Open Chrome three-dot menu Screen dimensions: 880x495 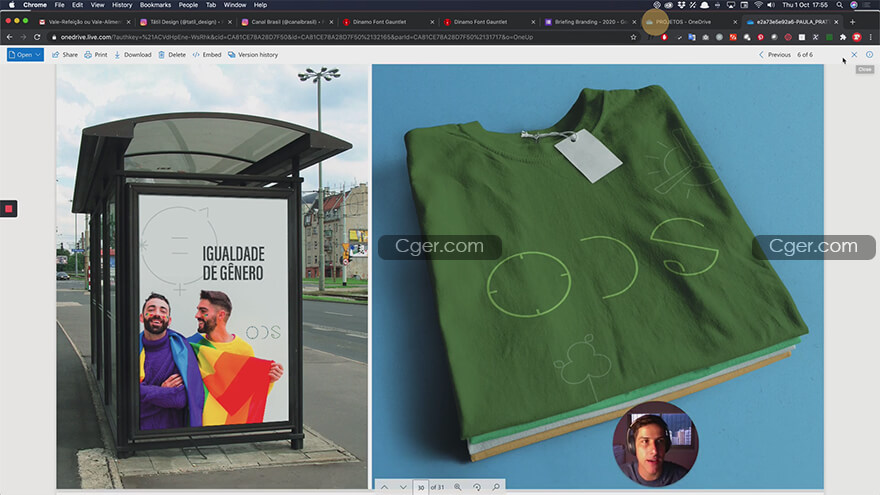pos(871,37)
